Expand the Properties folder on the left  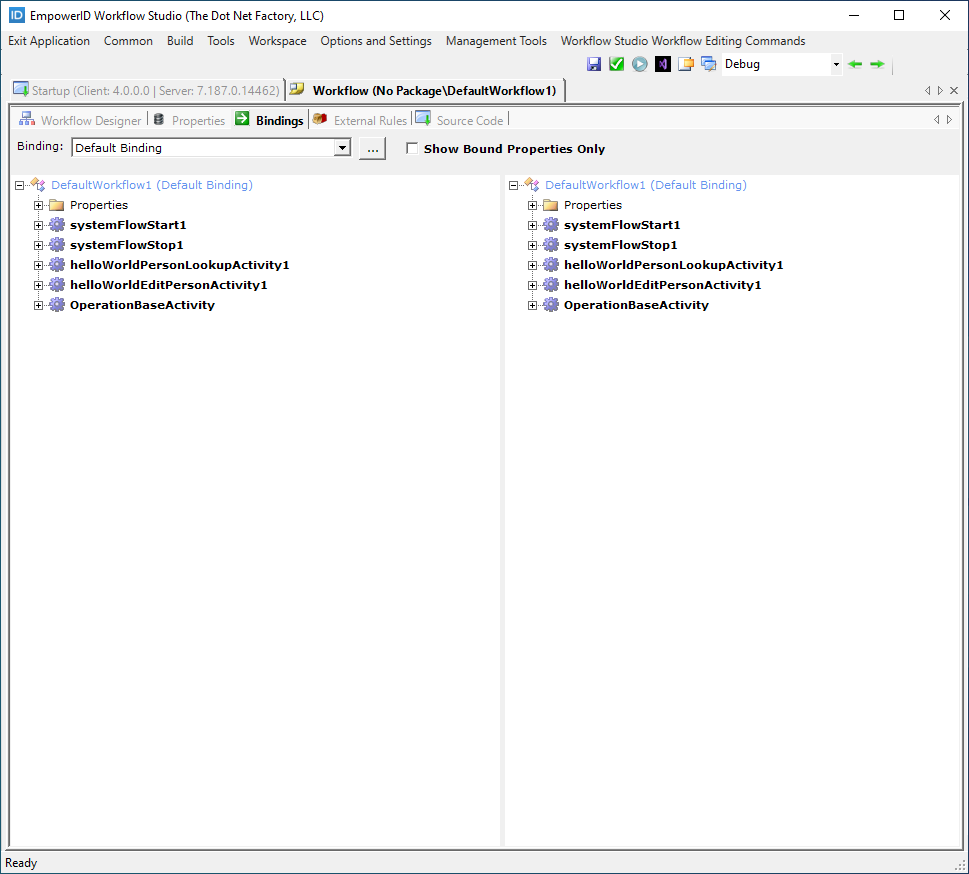coord(37,204)
